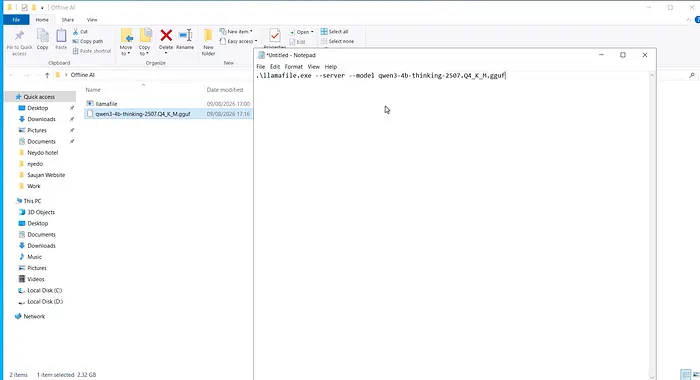Open the New item dropdown
700x380 pixels.
(x=236, y=32)
